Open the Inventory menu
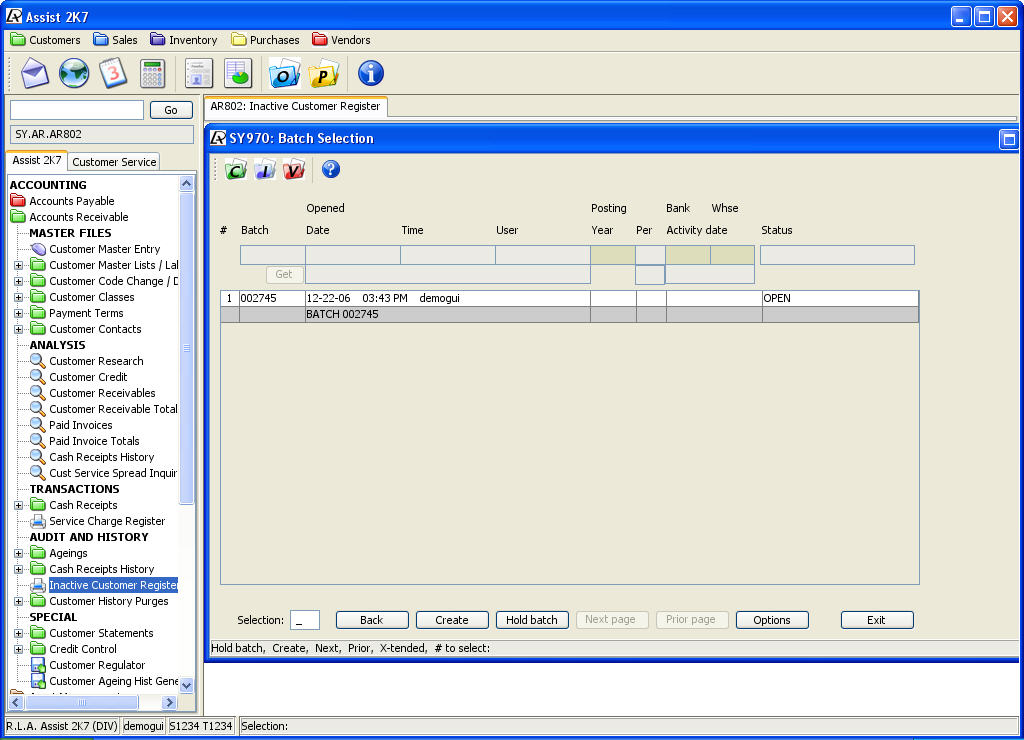This screenshot has width=1024, height=740. coord(184,40)
